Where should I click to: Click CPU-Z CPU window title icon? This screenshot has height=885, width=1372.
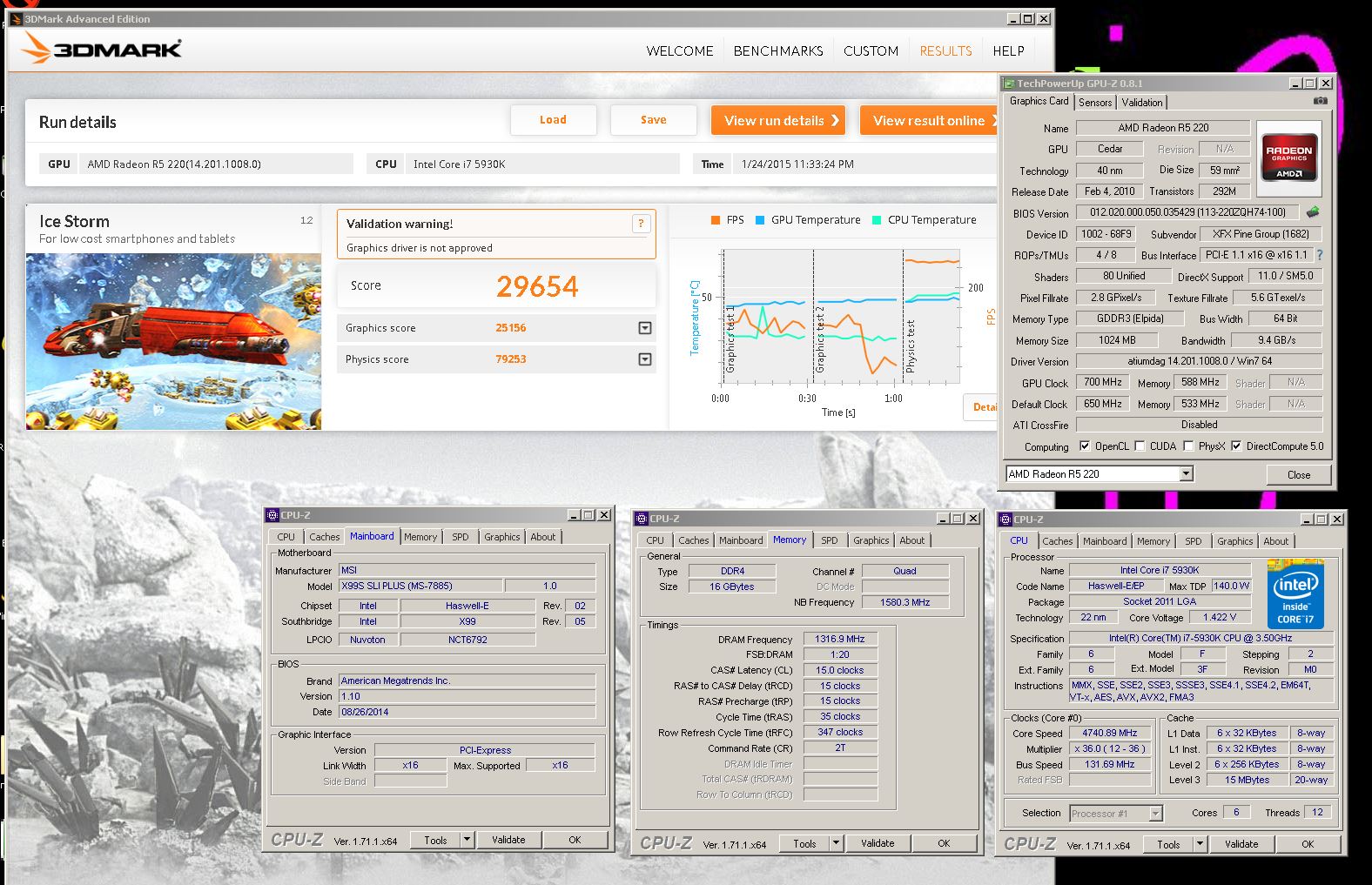coord(1005,520)
